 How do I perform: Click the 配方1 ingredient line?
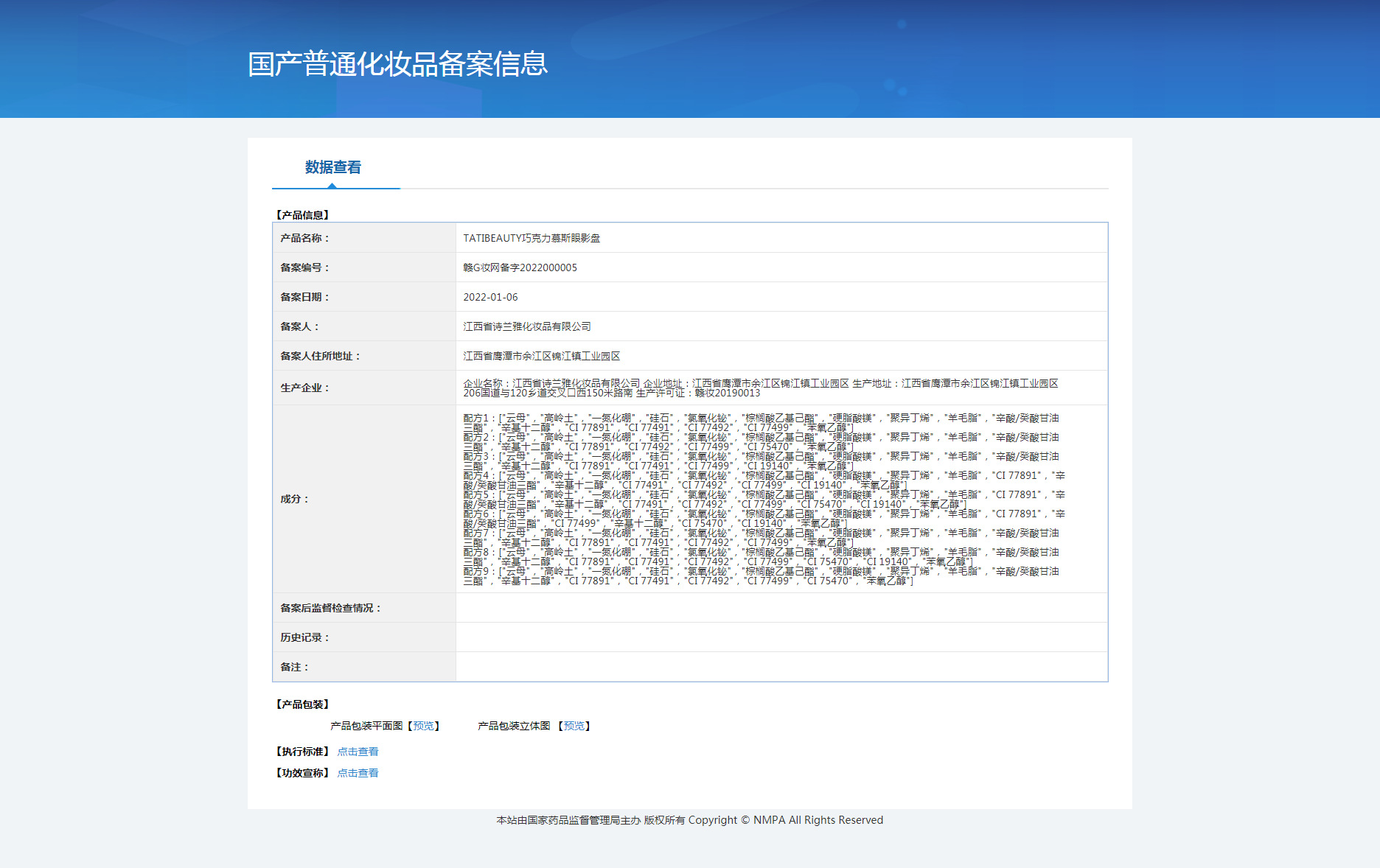[x=761, y=422]
